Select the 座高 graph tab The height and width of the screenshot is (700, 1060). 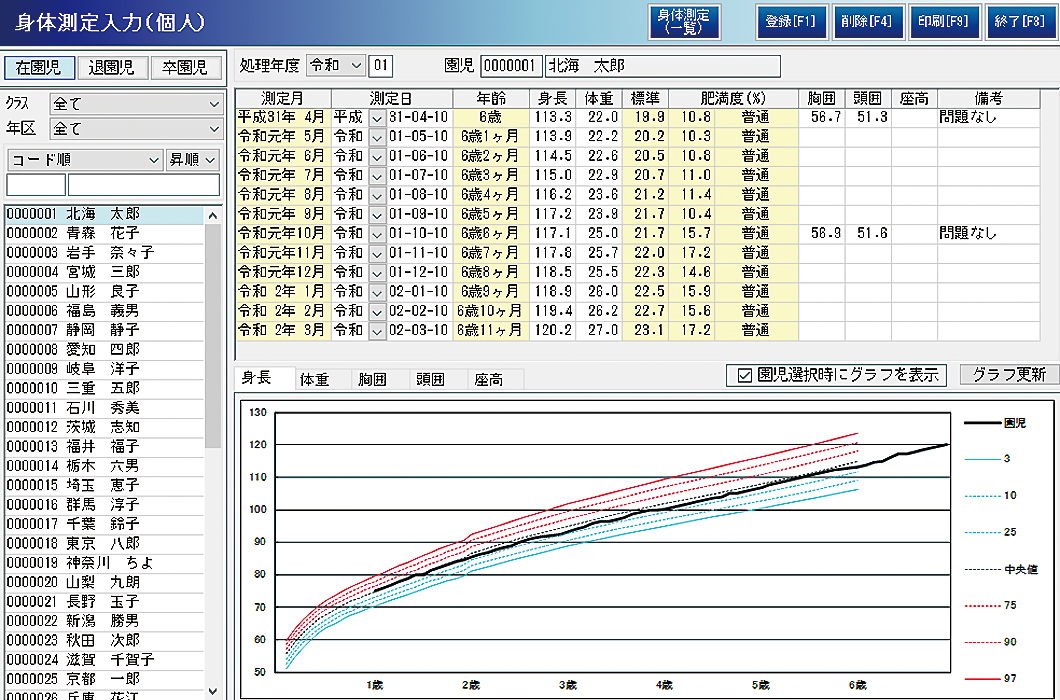click(x=488, y=379)
